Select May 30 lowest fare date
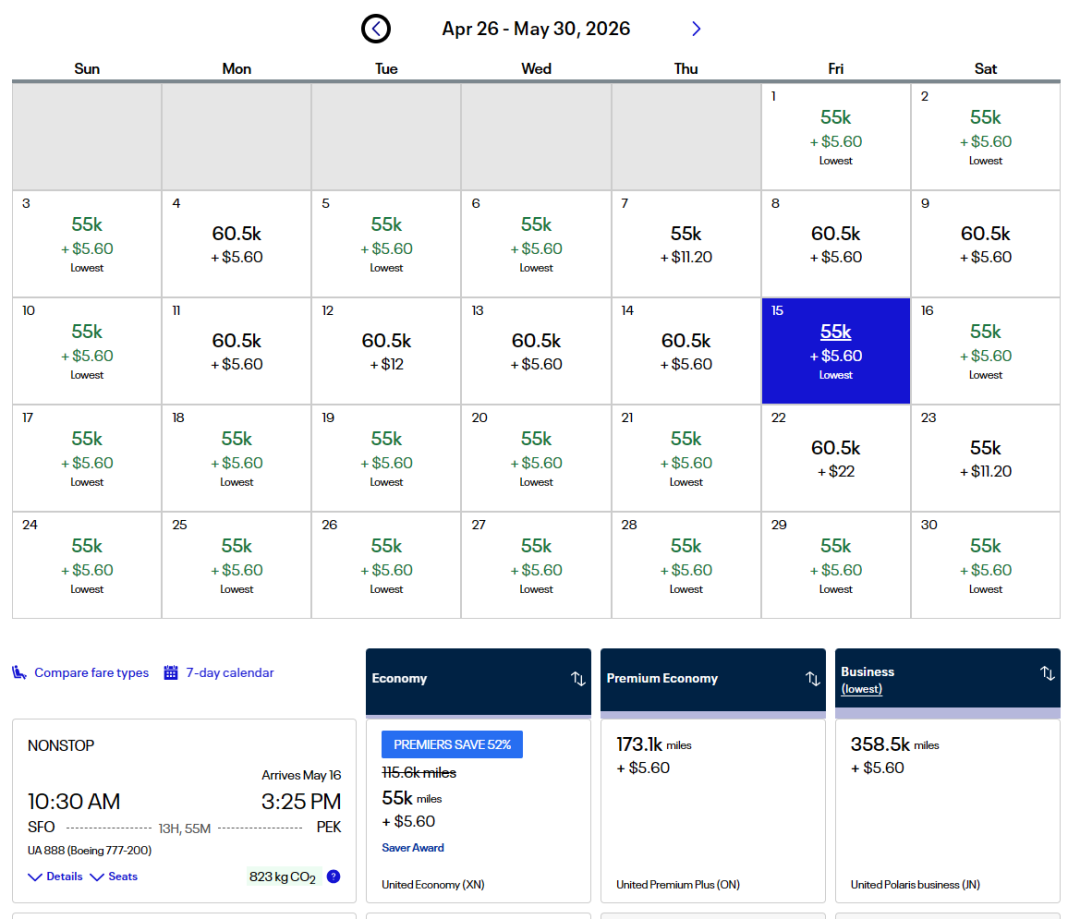The image size is (1080, 919). click(x=985, y=565)
